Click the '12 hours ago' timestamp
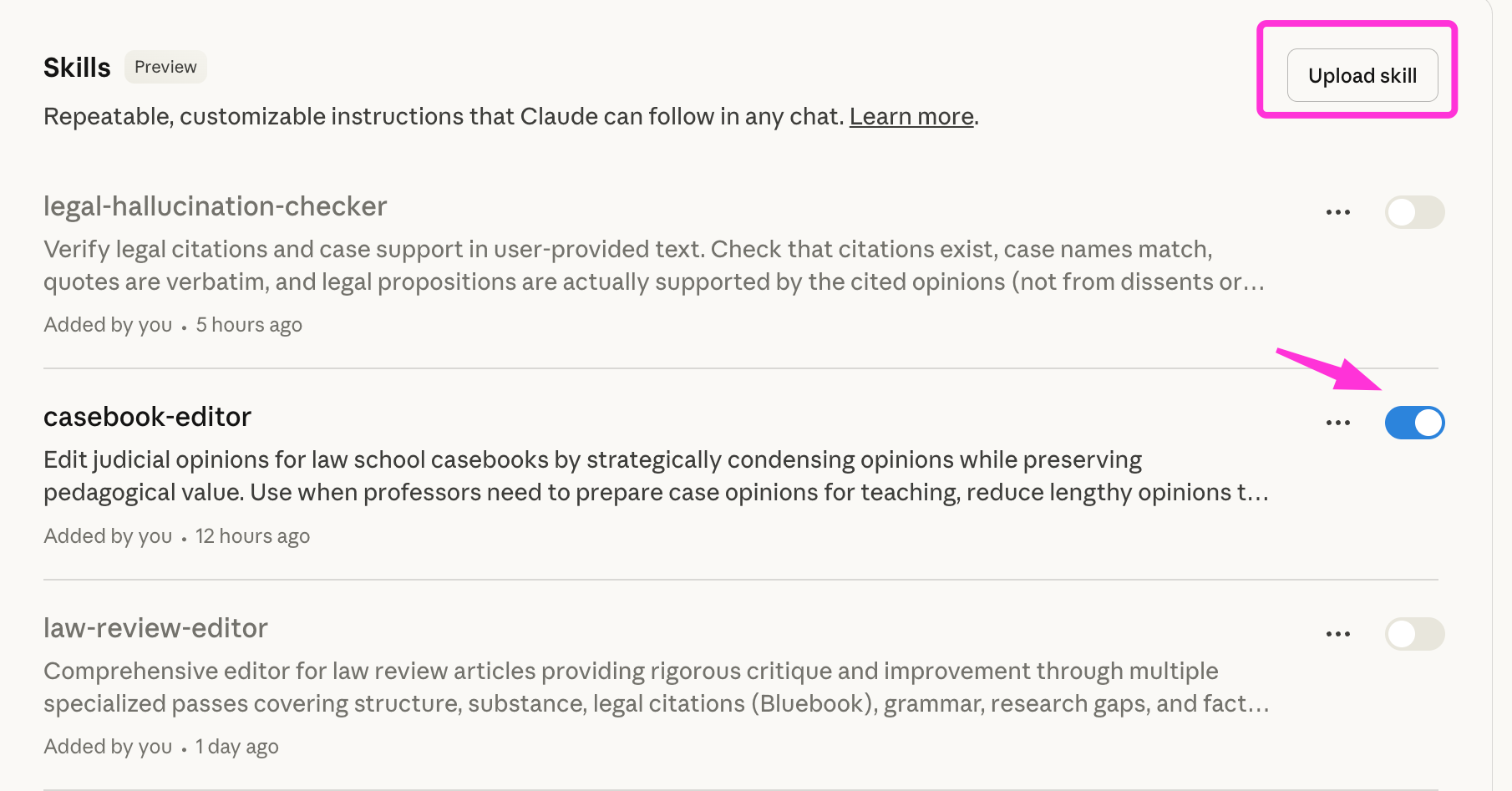 click(x=252, y=535)
